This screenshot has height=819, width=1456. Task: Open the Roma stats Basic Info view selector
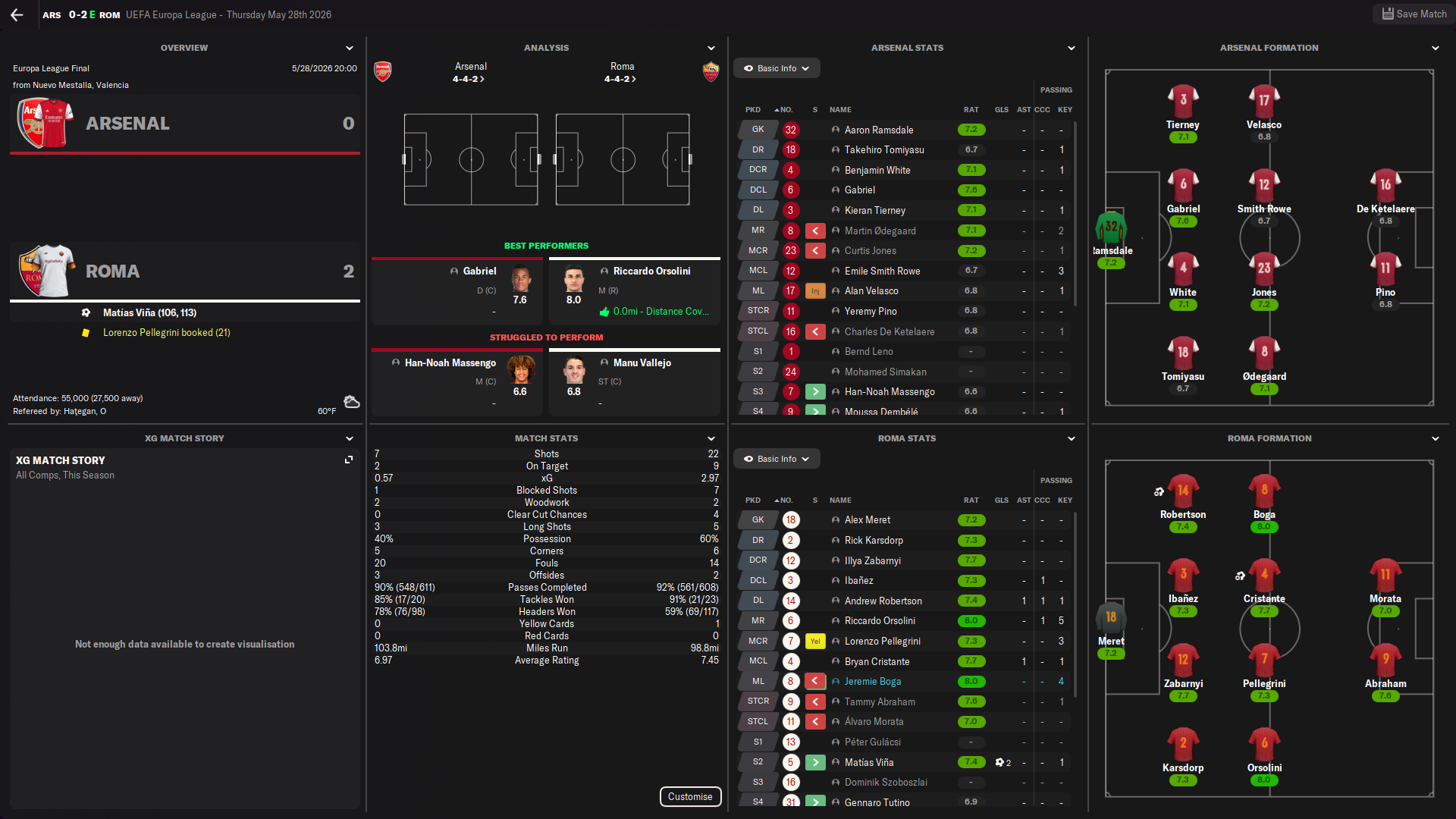tap(777, 459)
